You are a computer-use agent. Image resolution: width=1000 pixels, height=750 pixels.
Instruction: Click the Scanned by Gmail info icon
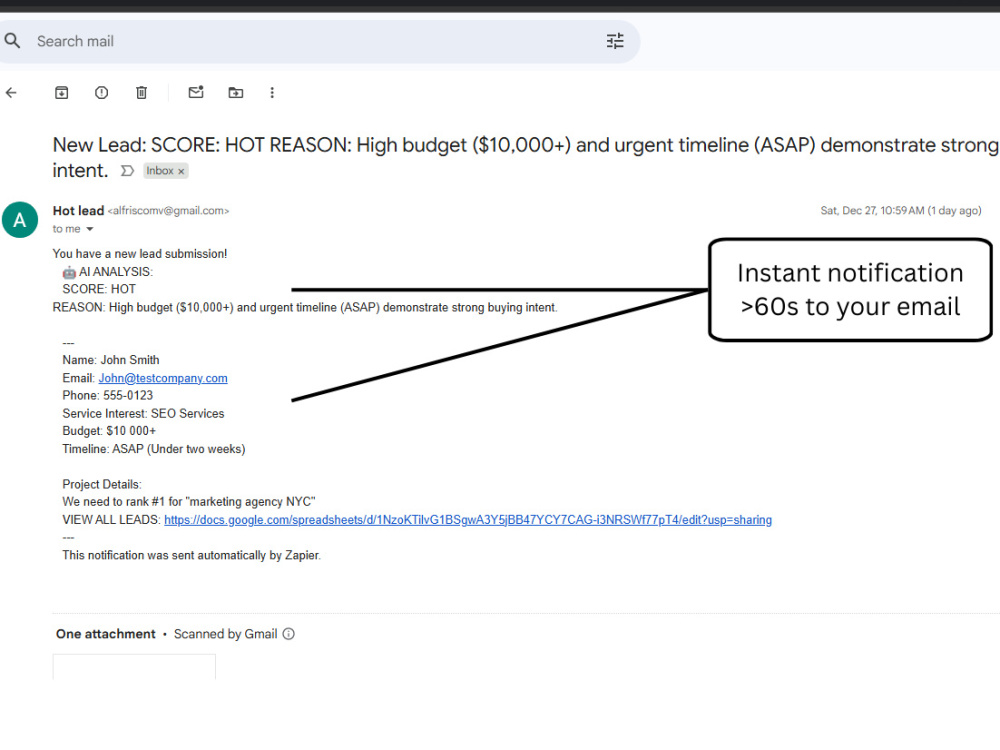click(x=289, y=634)
